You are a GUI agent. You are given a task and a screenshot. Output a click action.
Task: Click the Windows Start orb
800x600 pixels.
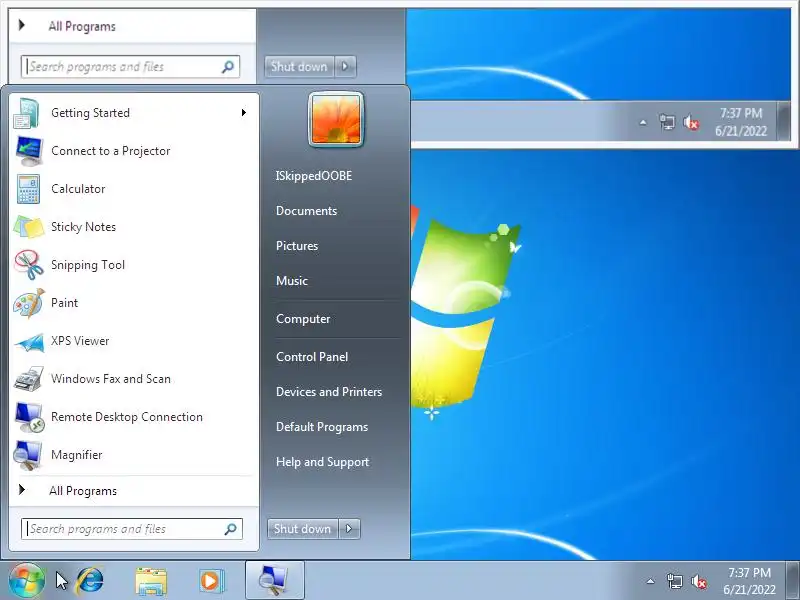click(27, 581)
